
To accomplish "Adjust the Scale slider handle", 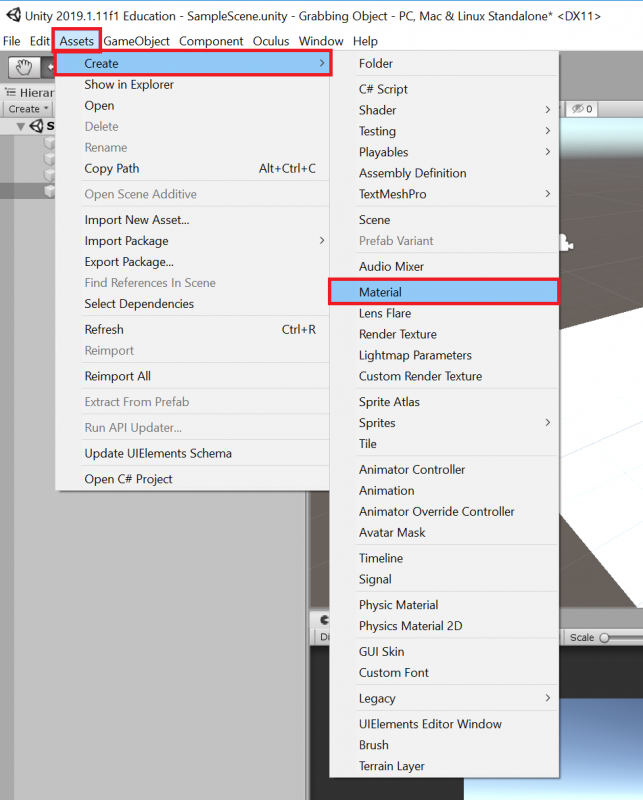I will pyautogui.click(x=604, y=638).
